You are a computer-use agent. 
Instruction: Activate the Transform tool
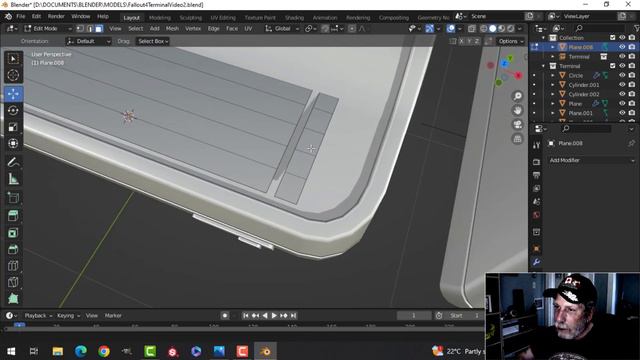pyautogui.click(x=13, y=144)
